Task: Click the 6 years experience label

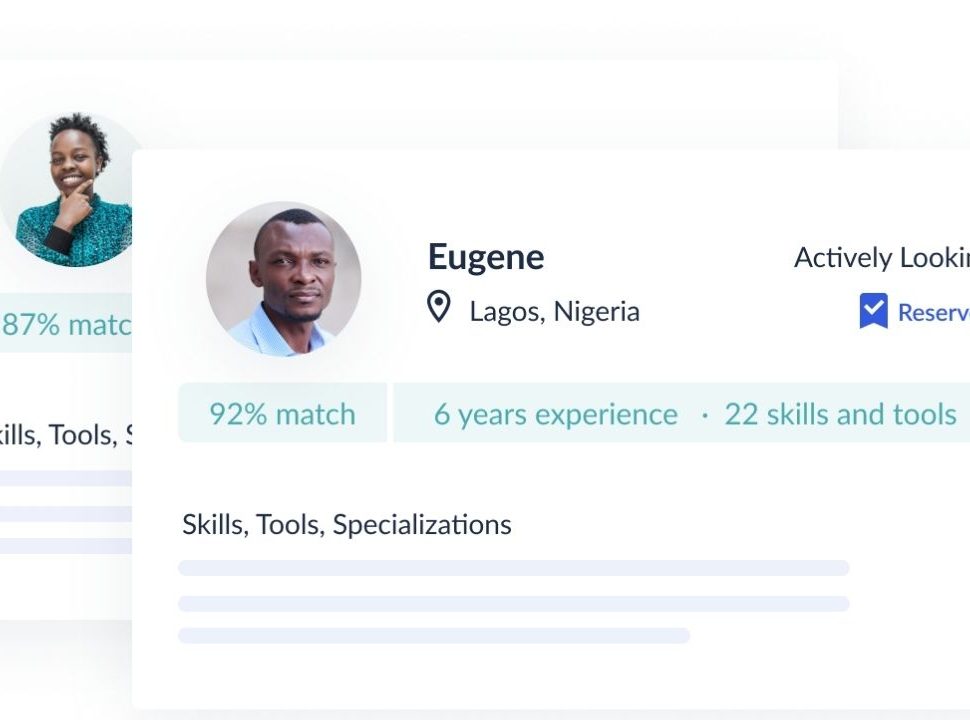Action: click(556, 414)
